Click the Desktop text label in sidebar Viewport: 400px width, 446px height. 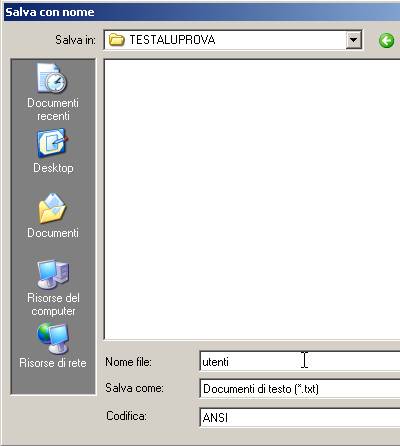coord(53,168)
